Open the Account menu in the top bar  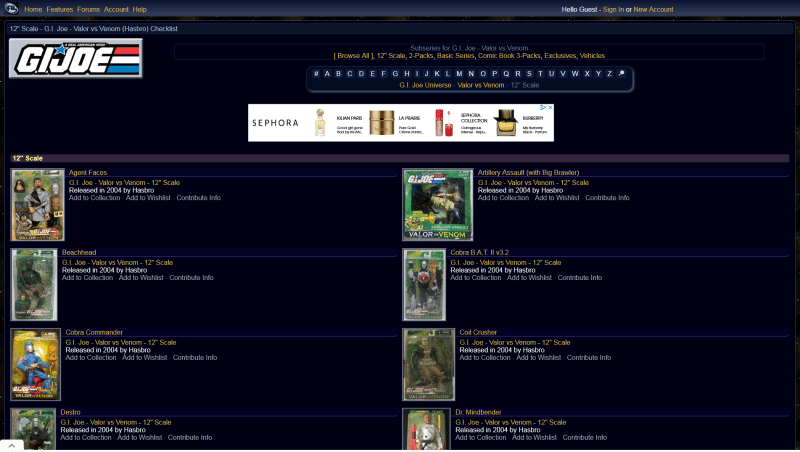tap(116, 9)
